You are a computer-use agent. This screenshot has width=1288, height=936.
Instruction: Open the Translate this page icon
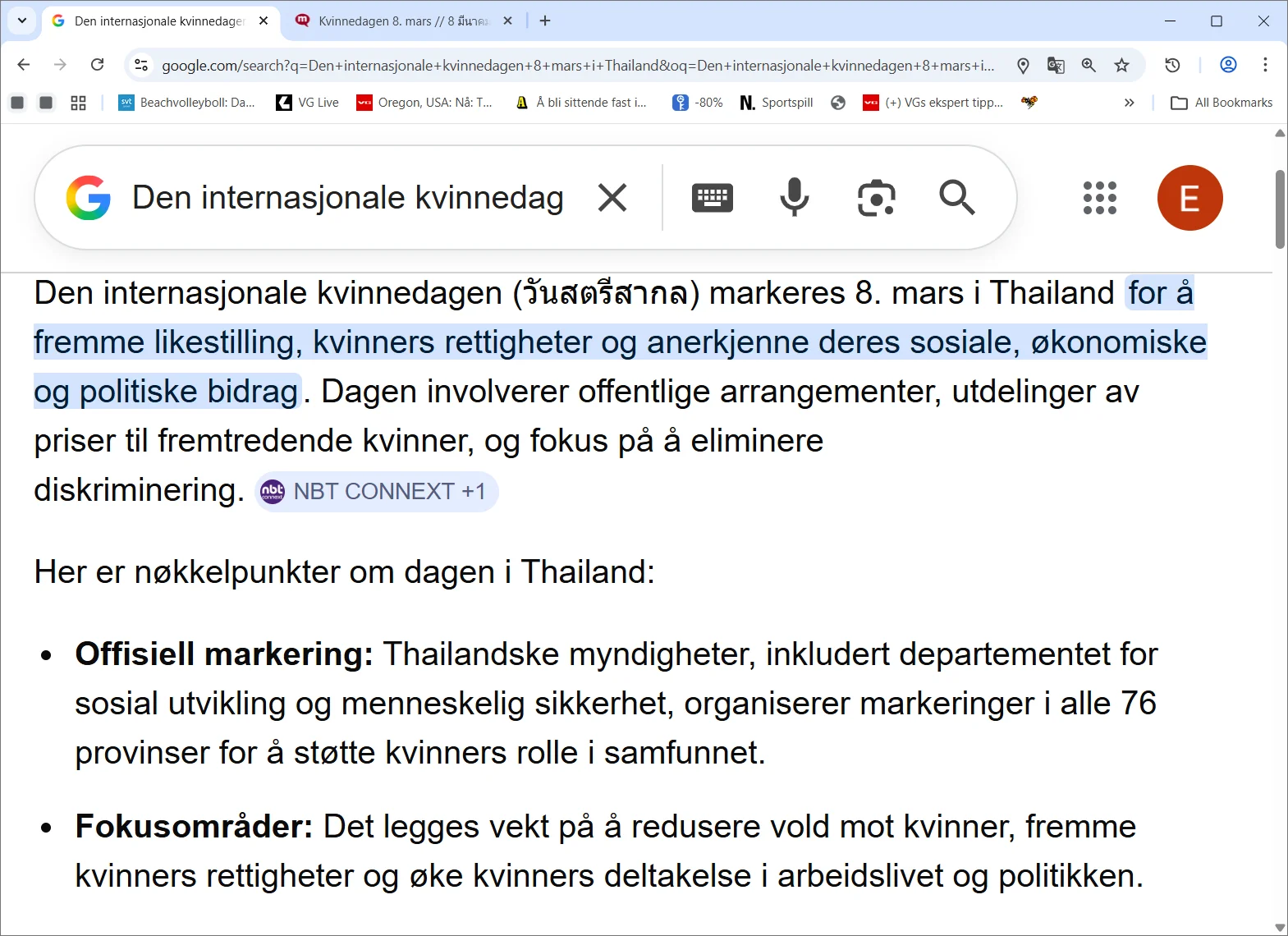pyautogui.click(x=1056, y=66)
